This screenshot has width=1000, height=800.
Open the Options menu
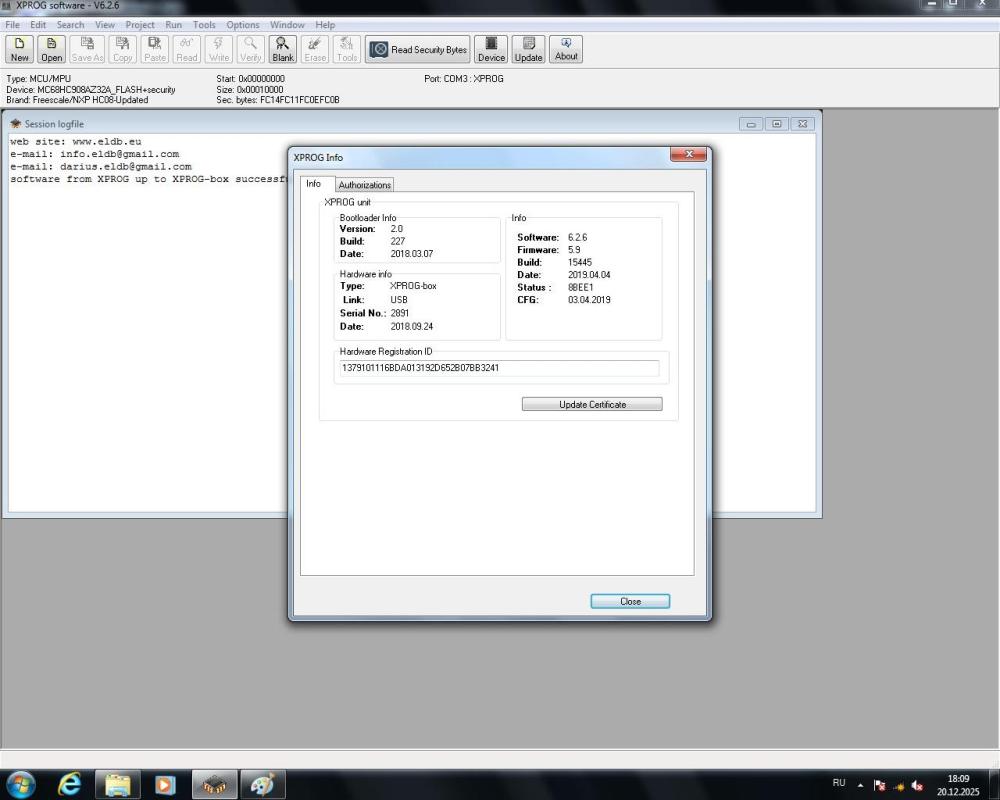(242, 25)
